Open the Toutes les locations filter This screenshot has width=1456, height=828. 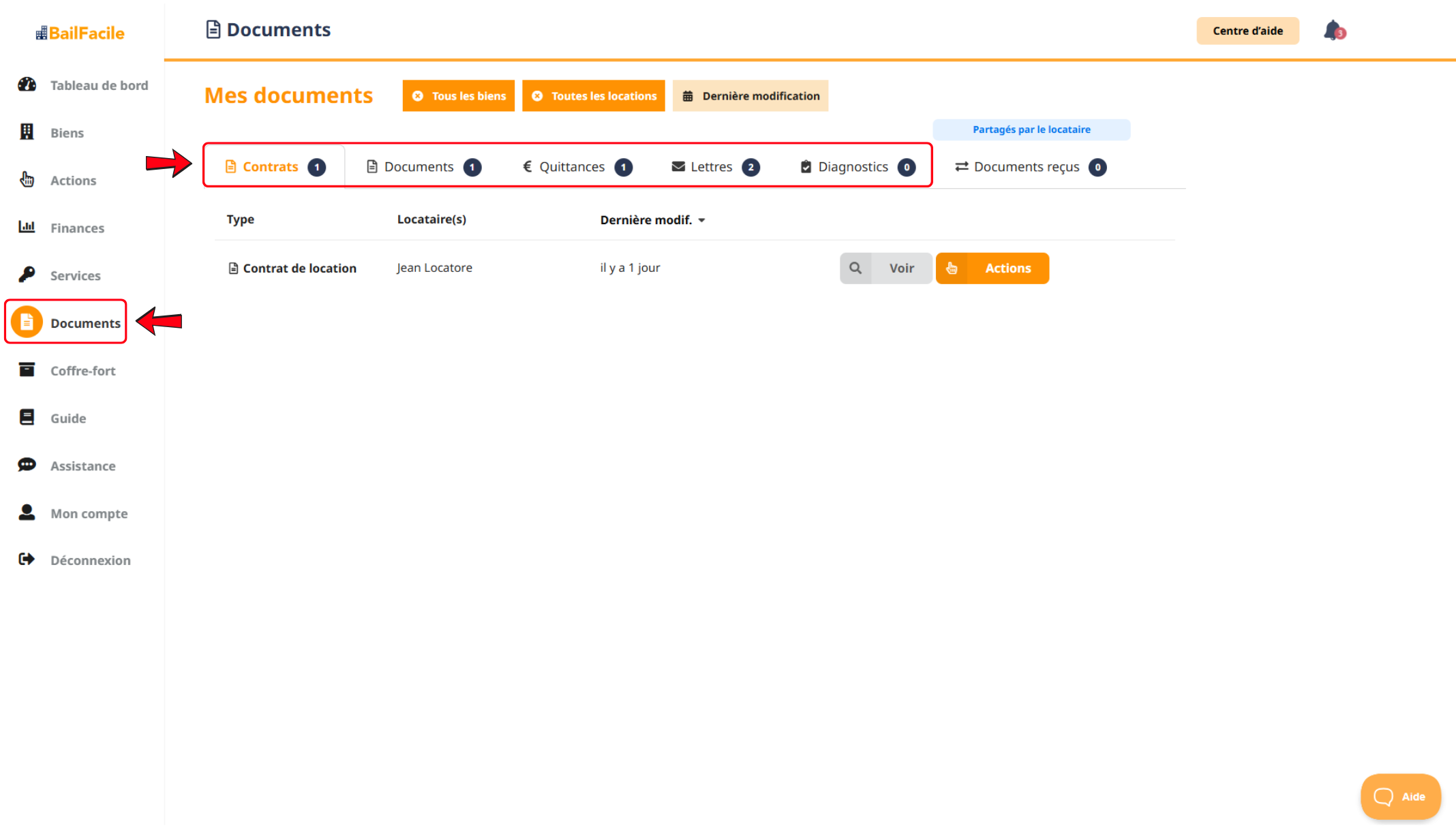point(594,96)
